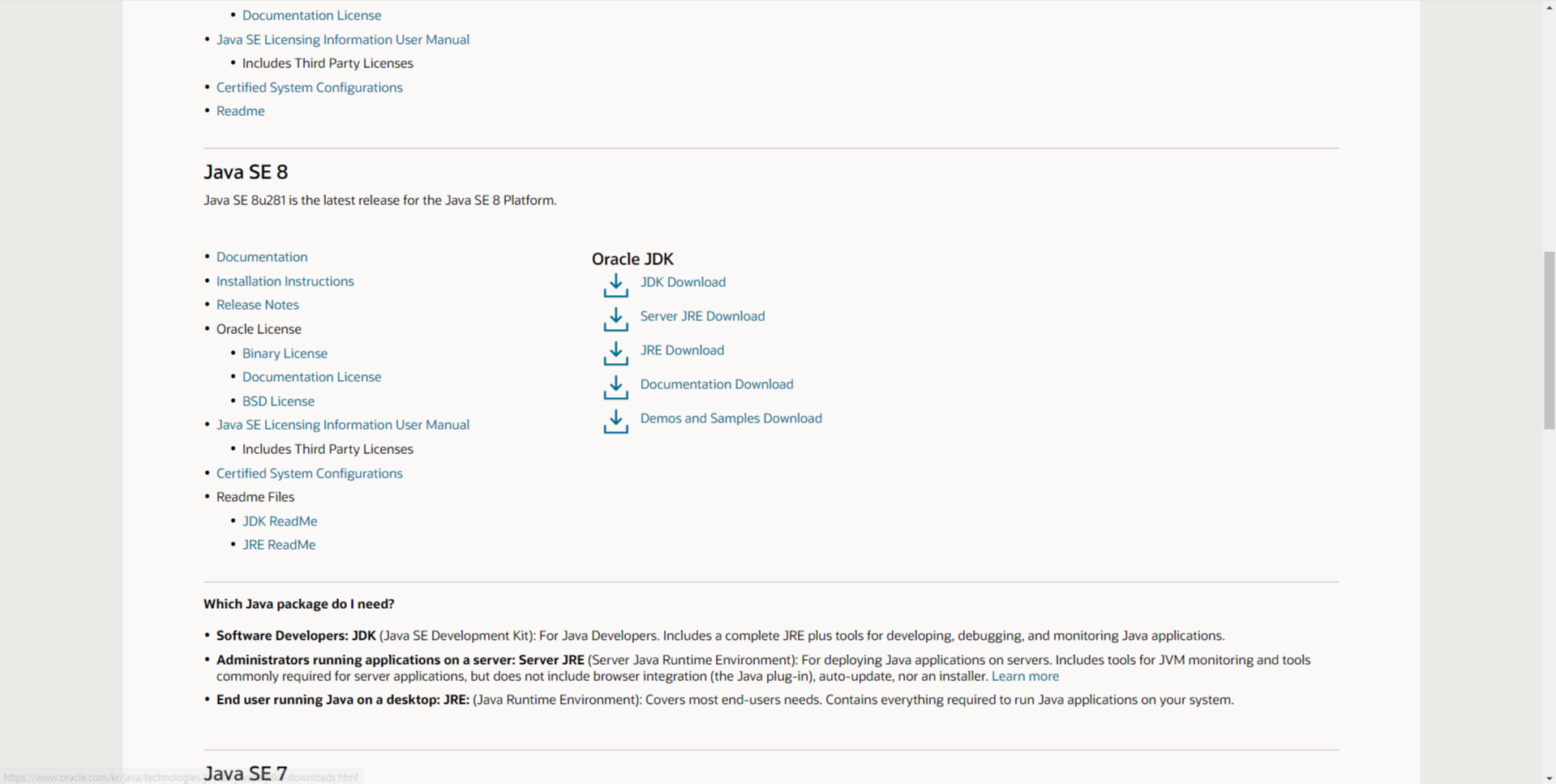Click the download arrow icon for JRE Download
Image resolution: width=1556 pixels, height=784 pixels.
(x=615, y=353)
